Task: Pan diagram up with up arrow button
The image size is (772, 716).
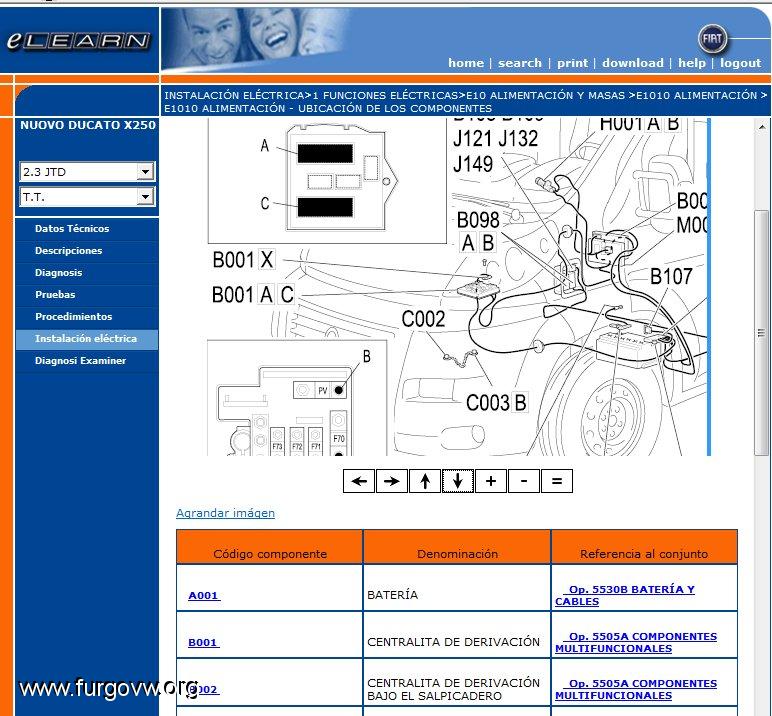Action: [425, 481]
